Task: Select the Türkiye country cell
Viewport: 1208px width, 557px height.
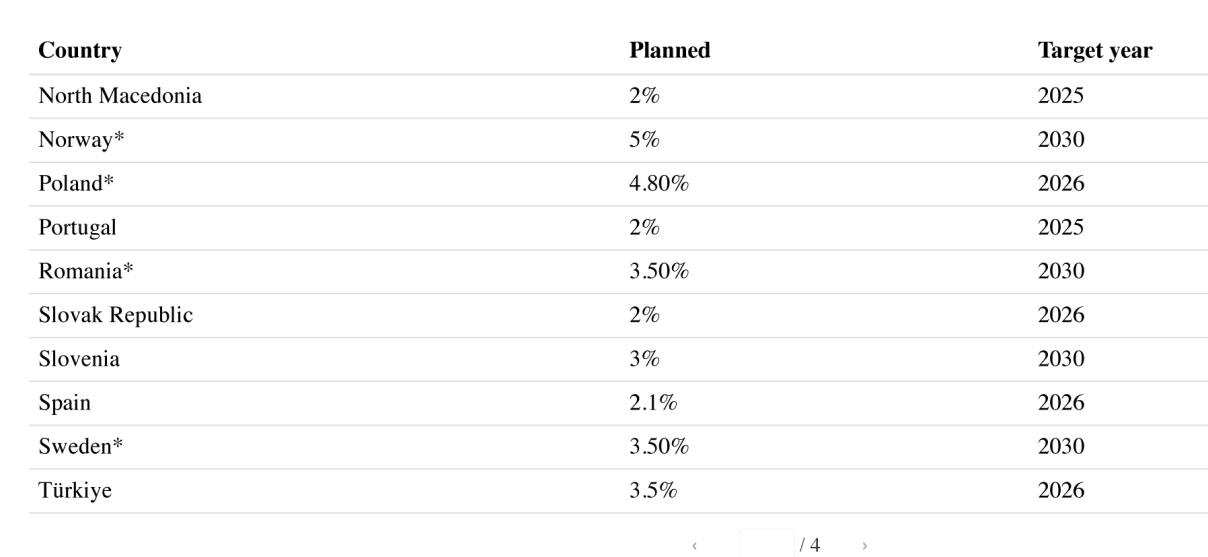Action: [x=76, y=491]
